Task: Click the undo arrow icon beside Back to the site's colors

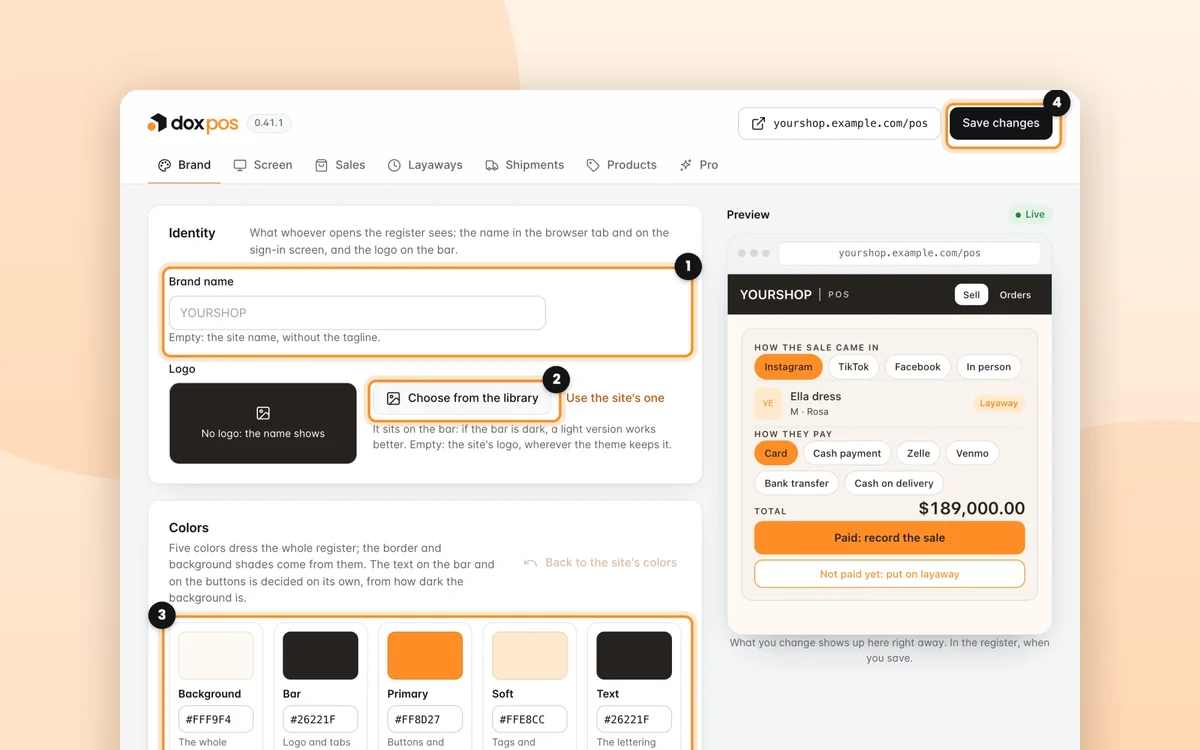Action: pyautogui.click(x=531, y=563)
